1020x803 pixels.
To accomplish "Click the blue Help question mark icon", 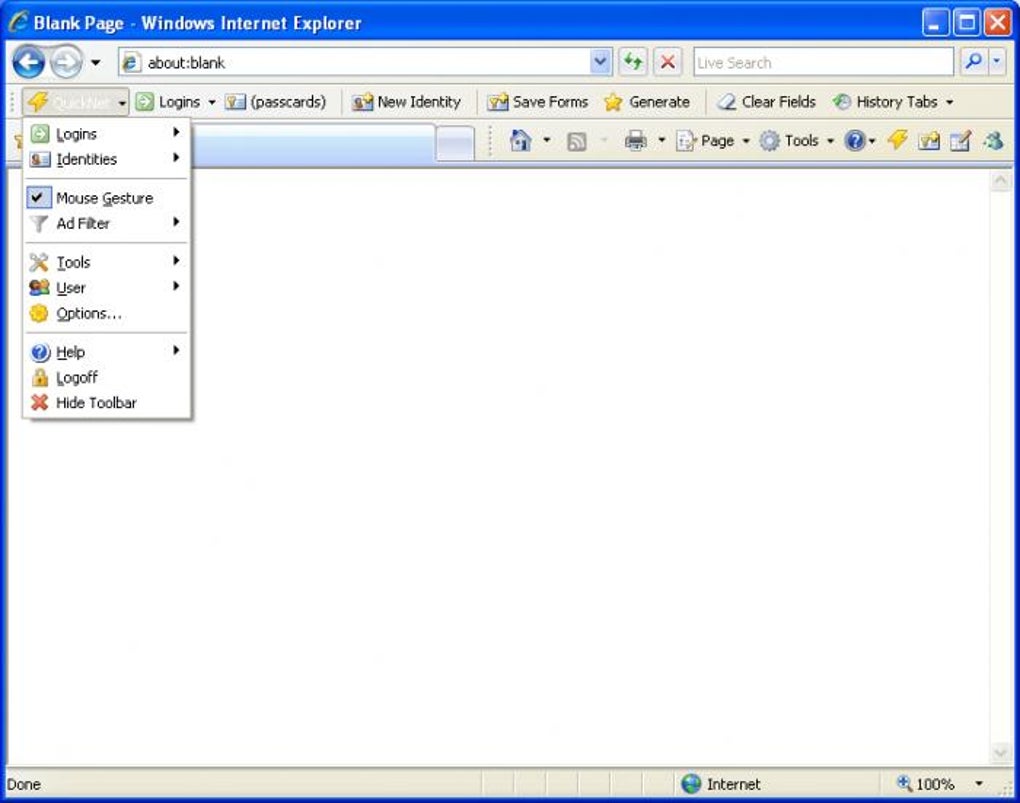I will point(855,141).
